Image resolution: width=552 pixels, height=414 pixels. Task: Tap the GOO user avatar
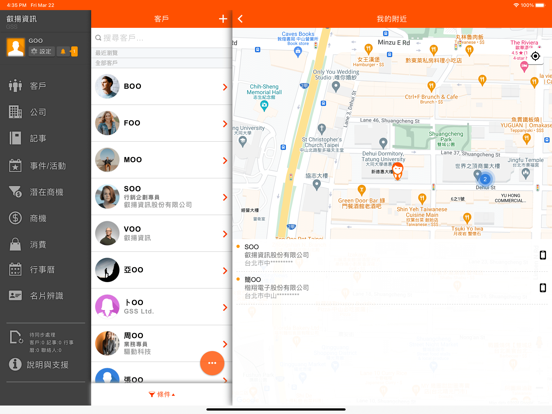pyautogui.click(x=15, y=47)
